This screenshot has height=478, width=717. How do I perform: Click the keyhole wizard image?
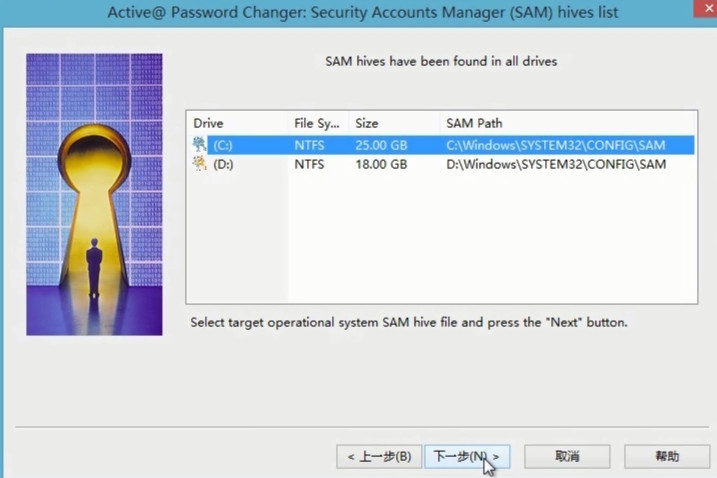[x=94, y=194]
